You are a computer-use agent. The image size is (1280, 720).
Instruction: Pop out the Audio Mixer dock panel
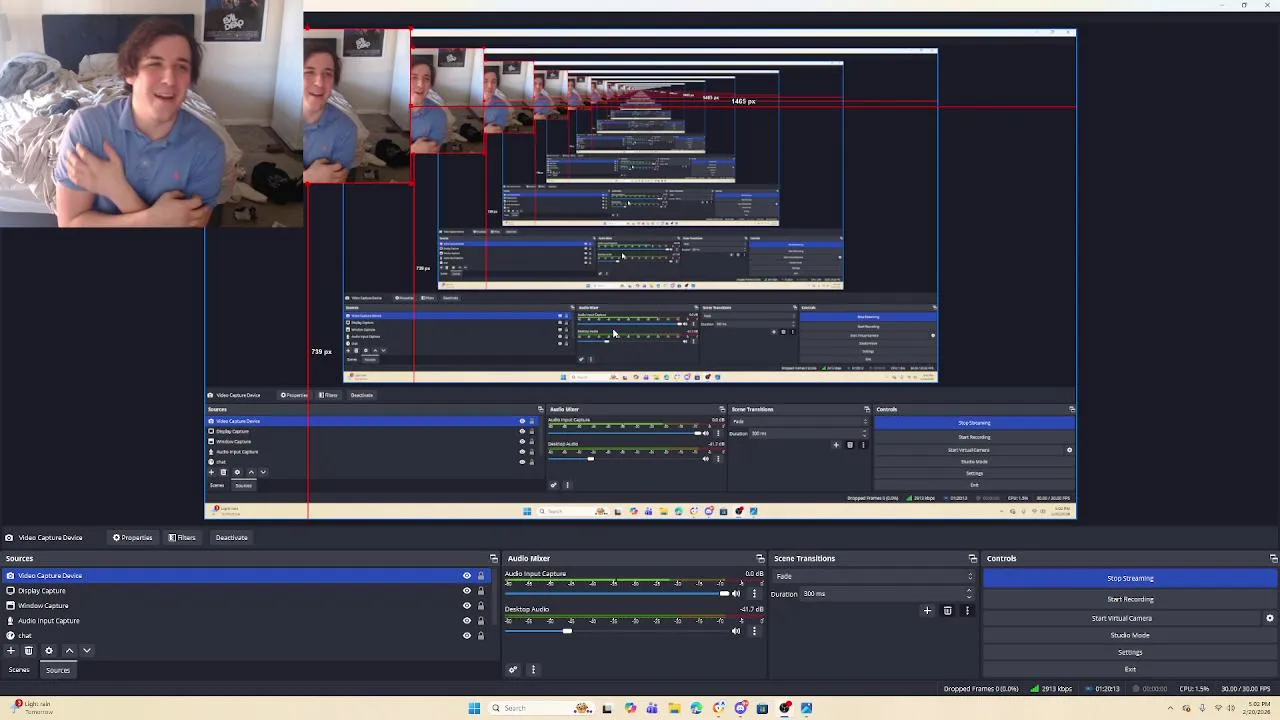[x=760, y=559]
